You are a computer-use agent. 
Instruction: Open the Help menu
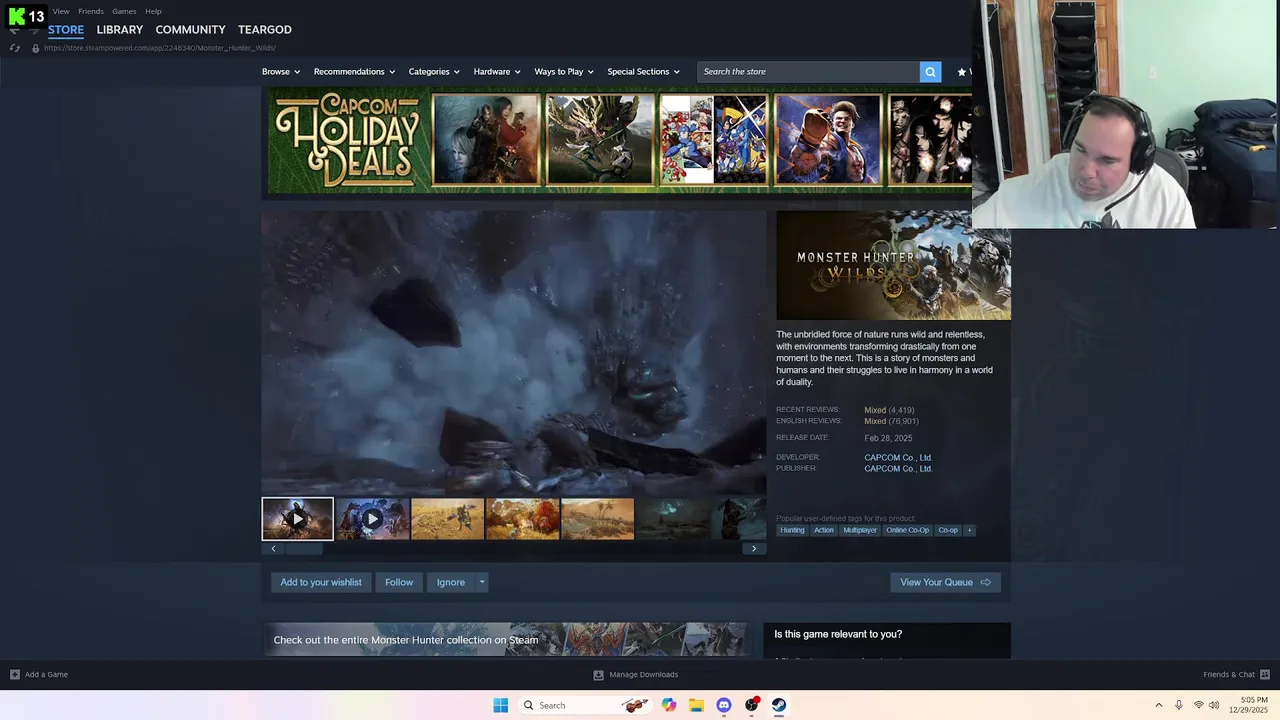point(153,11)
